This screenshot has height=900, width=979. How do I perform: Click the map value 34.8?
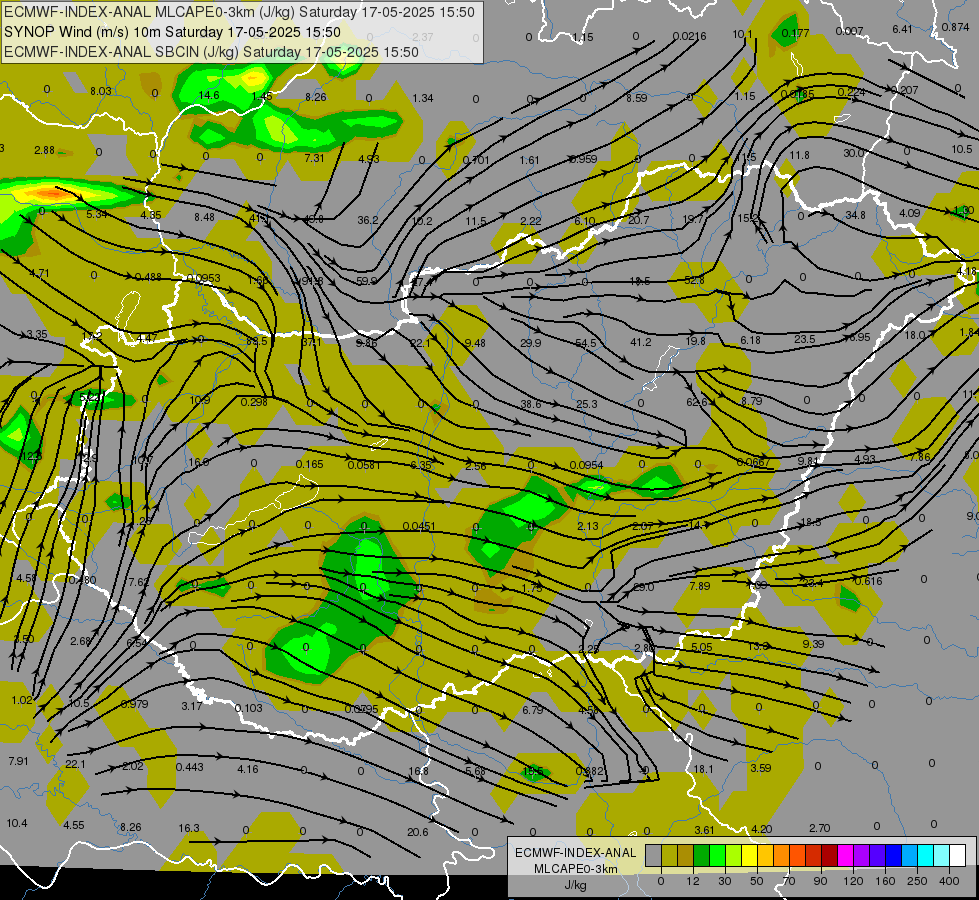coord(855,215)
